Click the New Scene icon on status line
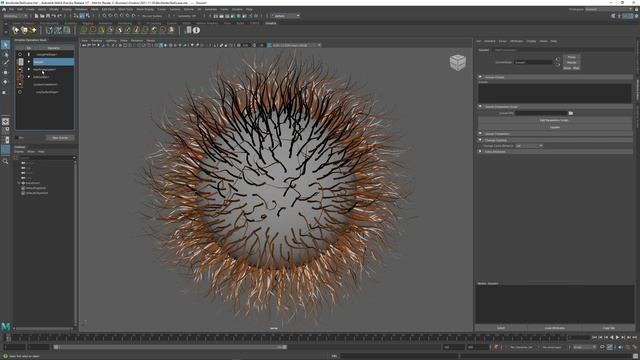Viewport: 640px width, 360px height. (36, 16)
